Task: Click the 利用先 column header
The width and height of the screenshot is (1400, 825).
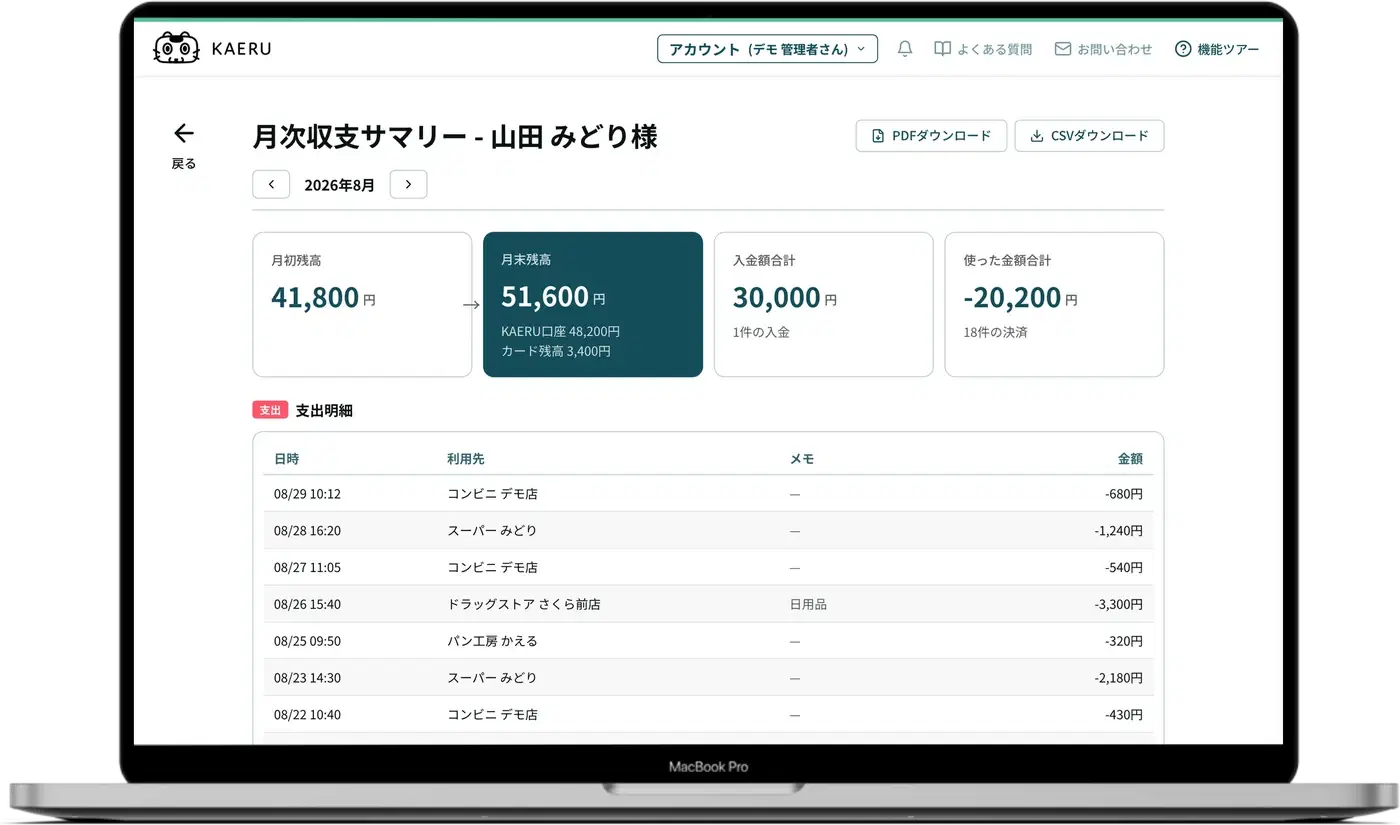Action: click(x=466, y=459)
